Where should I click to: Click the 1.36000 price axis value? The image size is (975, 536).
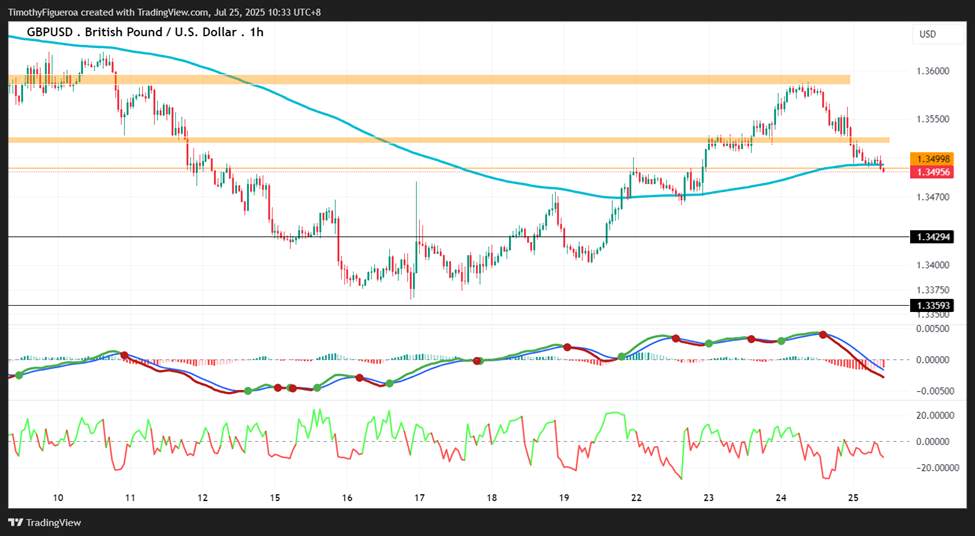click(x=933, y=72)
